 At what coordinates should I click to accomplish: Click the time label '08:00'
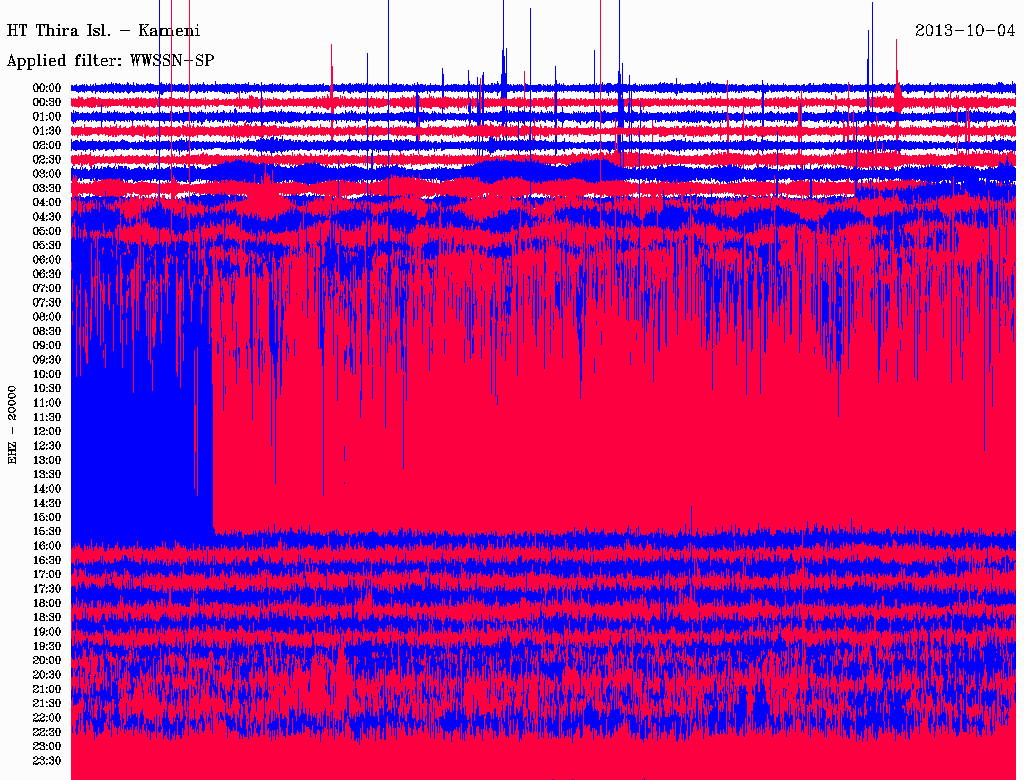[x=47, y=317]
